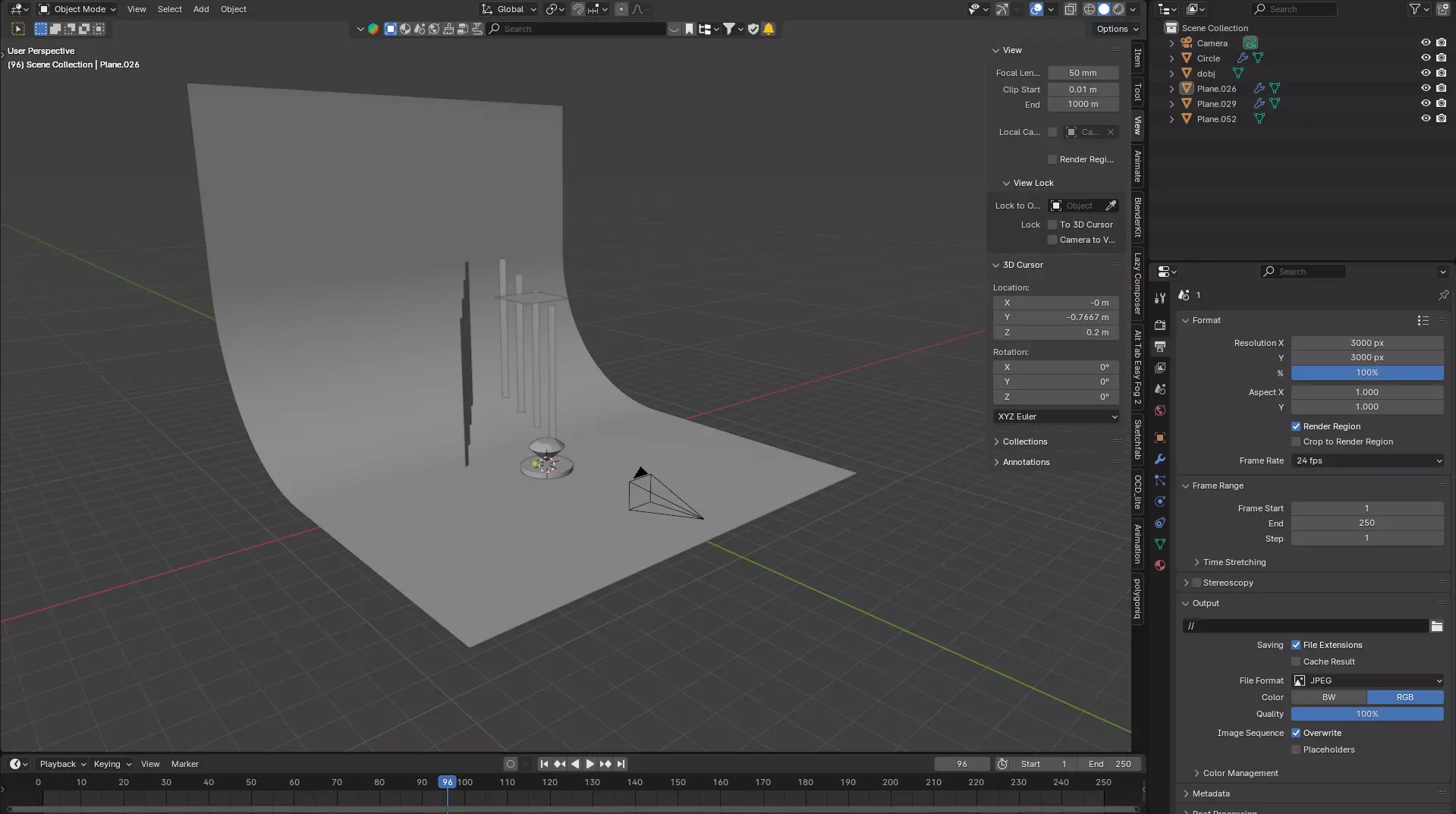Open the Particles properties icon
Screen dimensions: 1456x814
tap(1159, 480)
